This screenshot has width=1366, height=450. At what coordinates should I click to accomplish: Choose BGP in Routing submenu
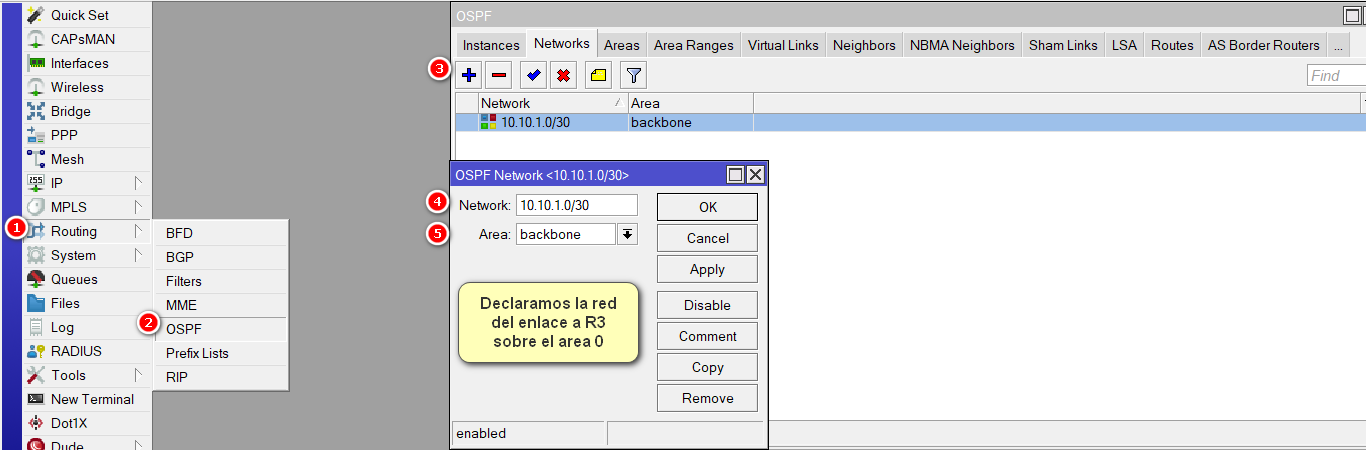[x=180, y=257]
